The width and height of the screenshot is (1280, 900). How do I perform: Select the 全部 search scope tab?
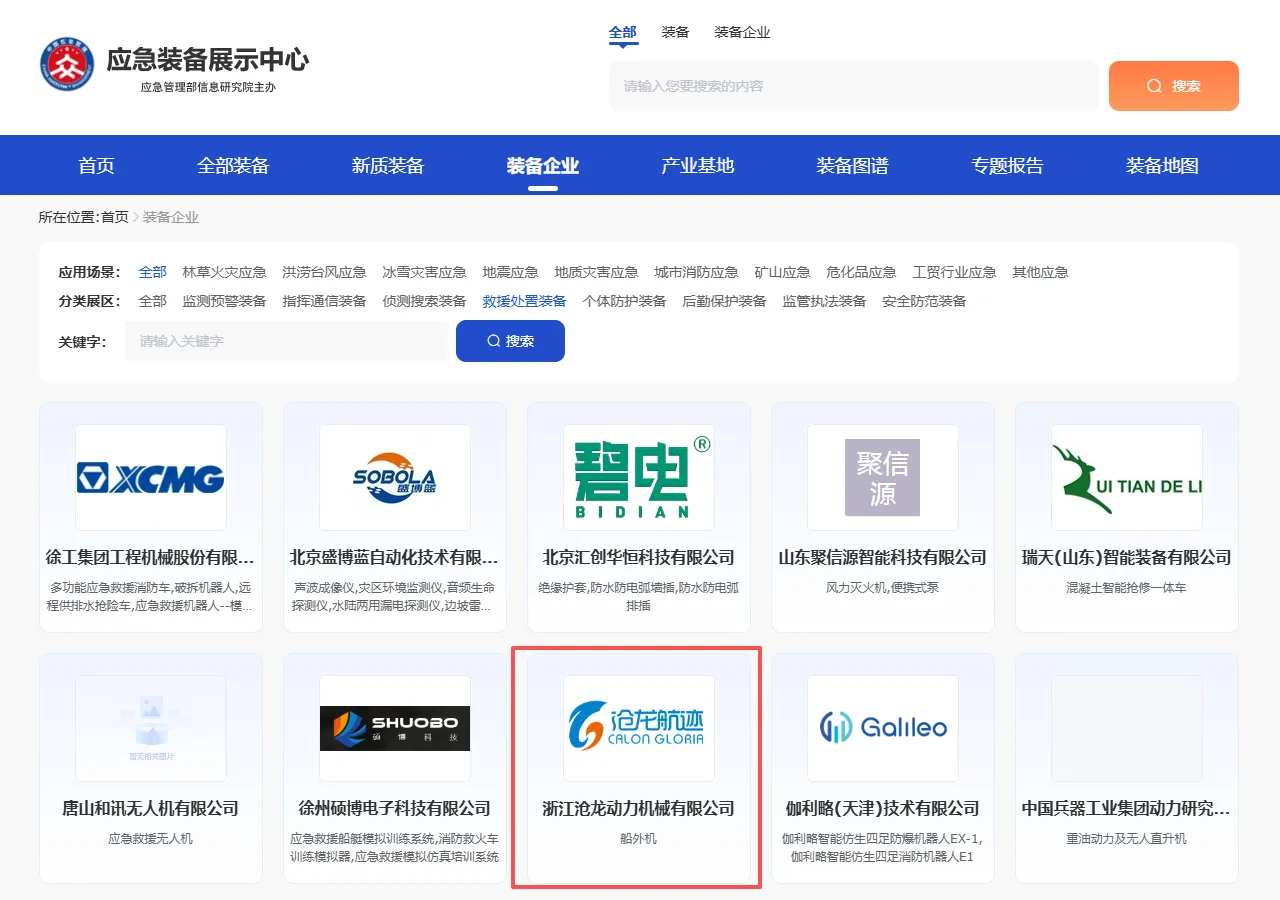click(623, 32)
